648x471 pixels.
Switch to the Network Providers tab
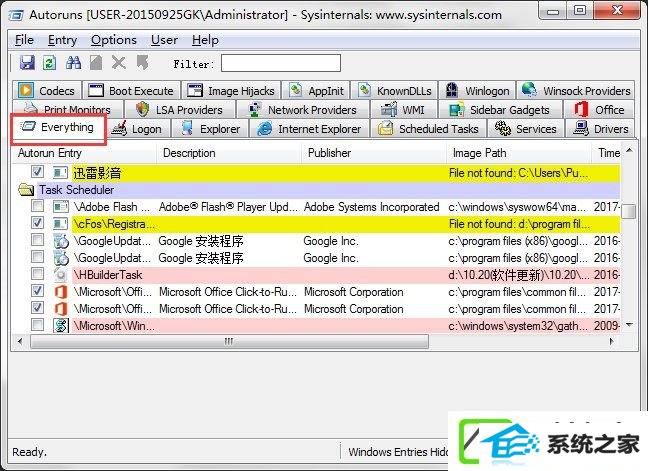[x=303, y=110]
